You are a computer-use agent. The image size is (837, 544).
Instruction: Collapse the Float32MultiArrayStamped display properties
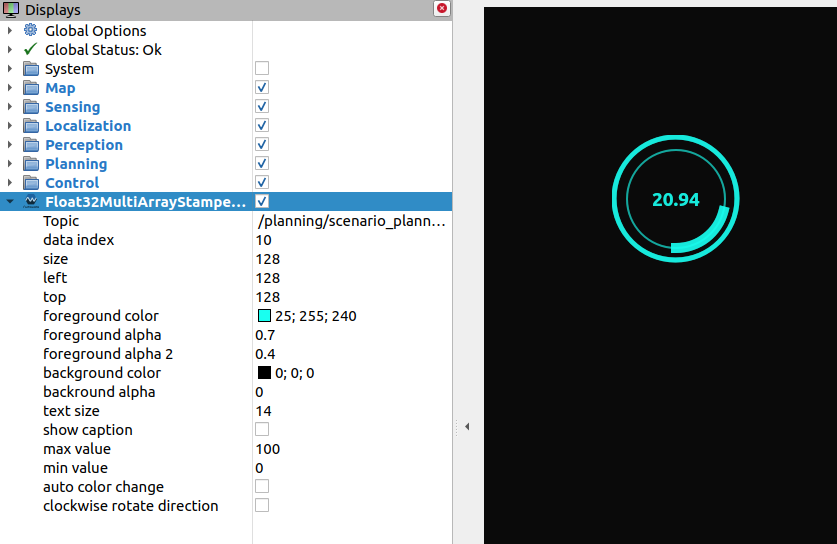(x=10, y=202)
